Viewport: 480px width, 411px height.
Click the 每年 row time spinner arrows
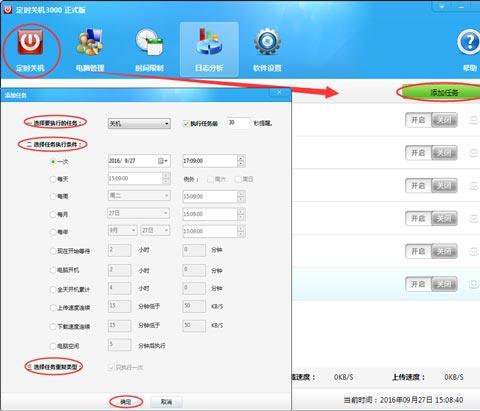click(x=241, y=231)
